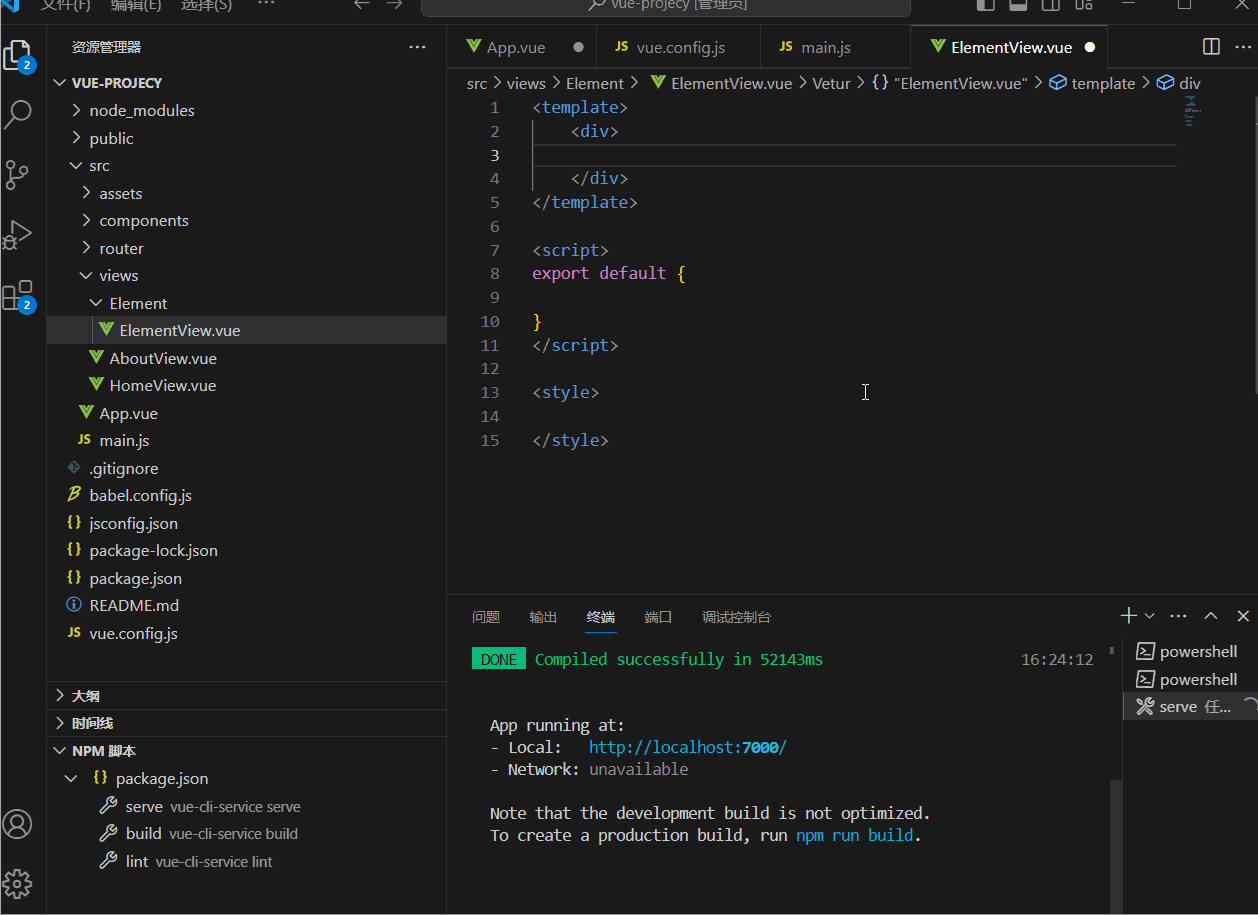
Task: Open the 文件(F) menu
Action: [x=66, y=5]
